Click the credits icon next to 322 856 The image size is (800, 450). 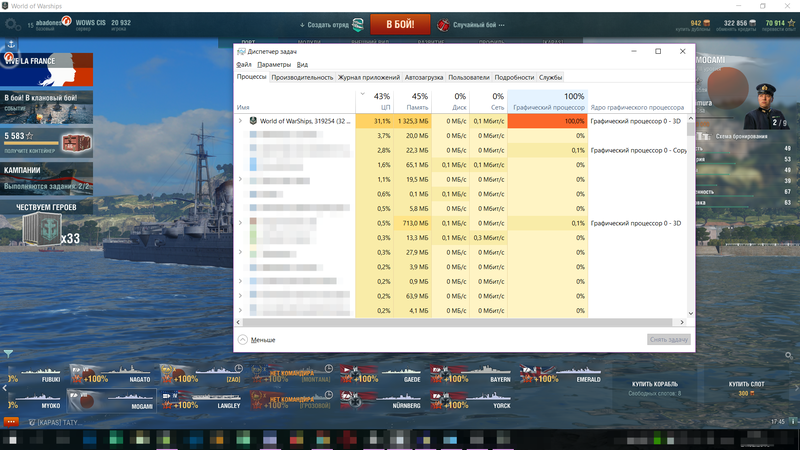752,23
